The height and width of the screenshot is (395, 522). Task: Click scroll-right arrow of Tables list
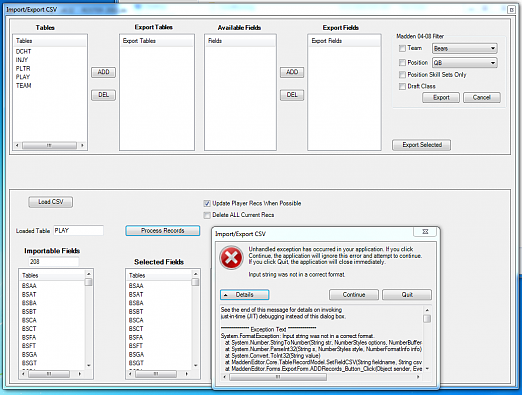pos(82,146)
